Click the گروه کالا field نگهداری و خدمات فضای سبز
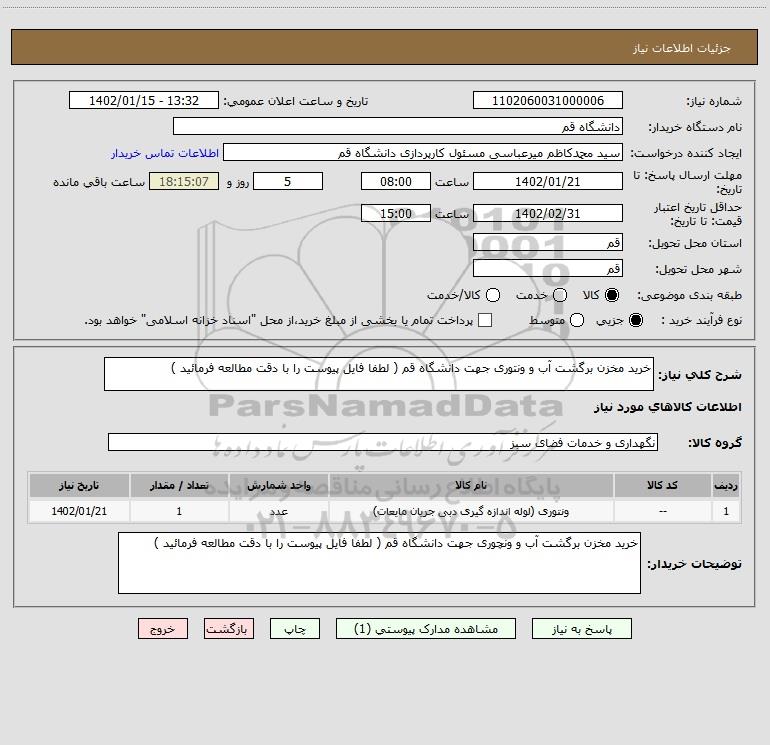The height and width of the screenshot is (745, 770). pyautogui.click(x=383, y=442)
